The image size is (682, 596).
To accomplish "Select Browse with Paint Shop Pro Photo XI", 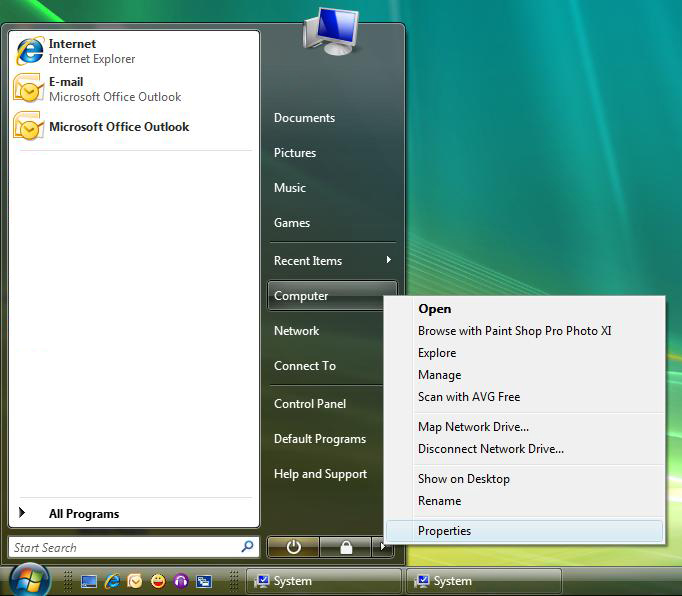I will [525, 331].
